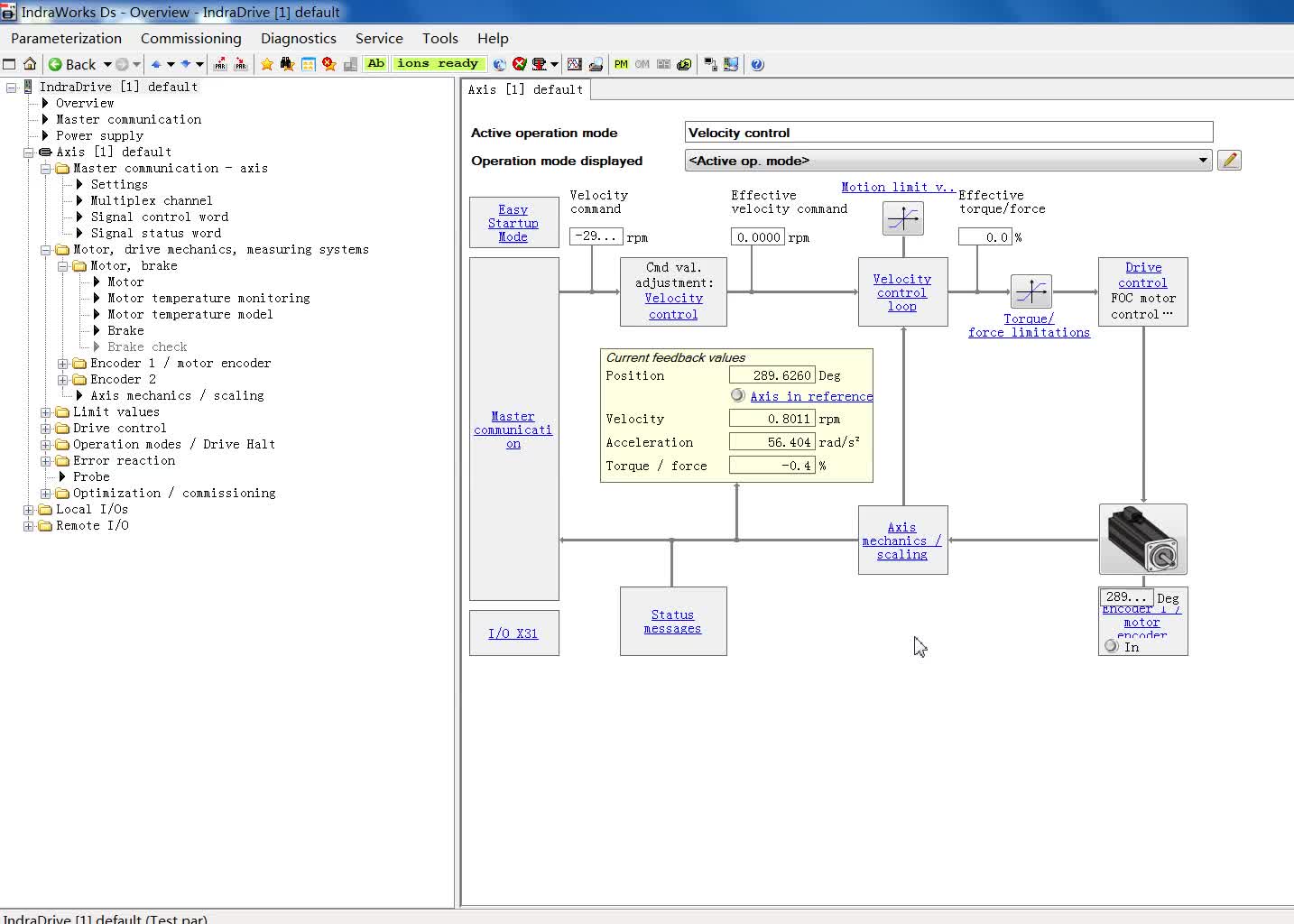
Task: Click the drive enable icon before separator
Action: point(685,64)
